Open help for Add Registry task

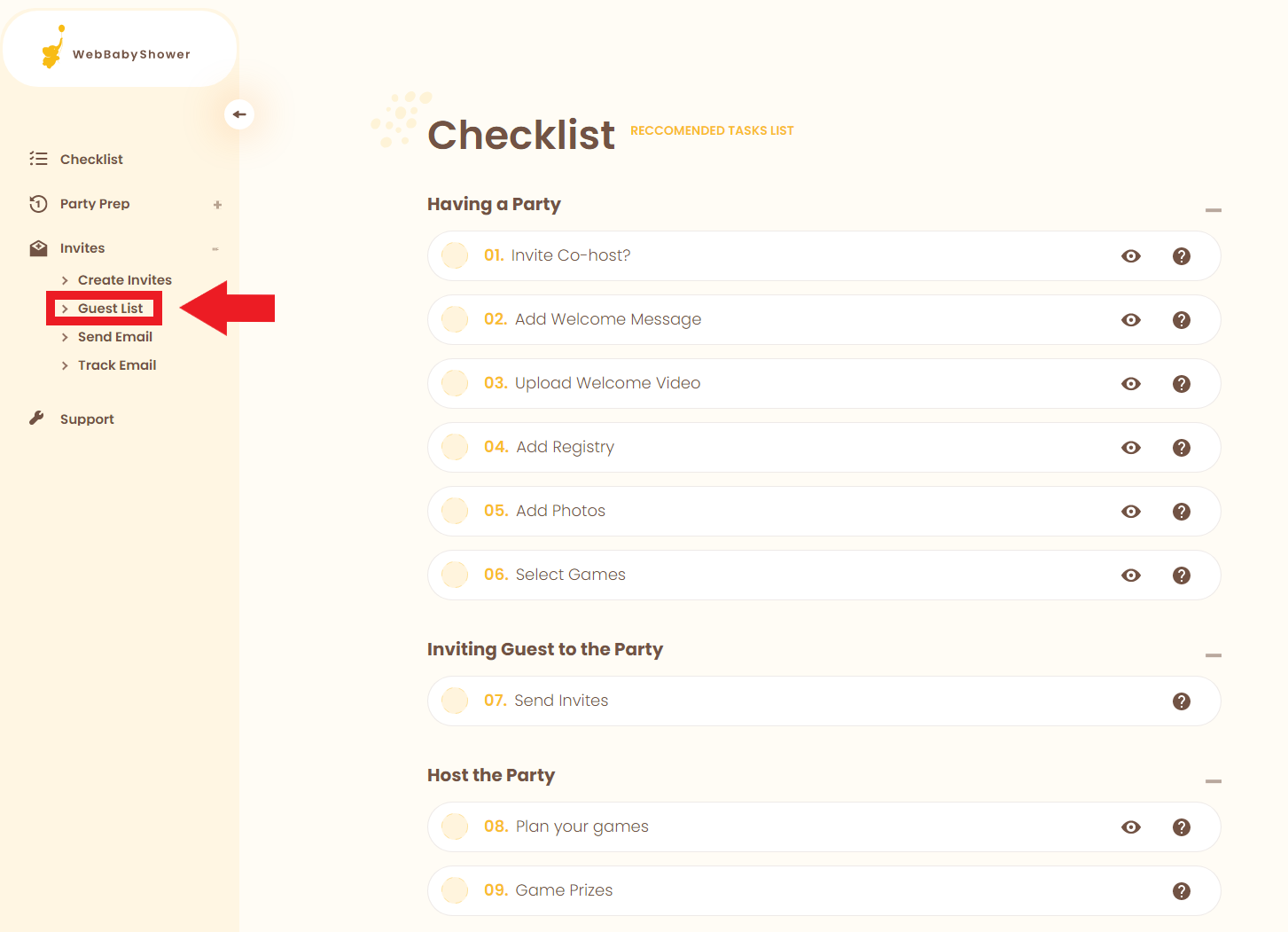[x=1181, y=448]
